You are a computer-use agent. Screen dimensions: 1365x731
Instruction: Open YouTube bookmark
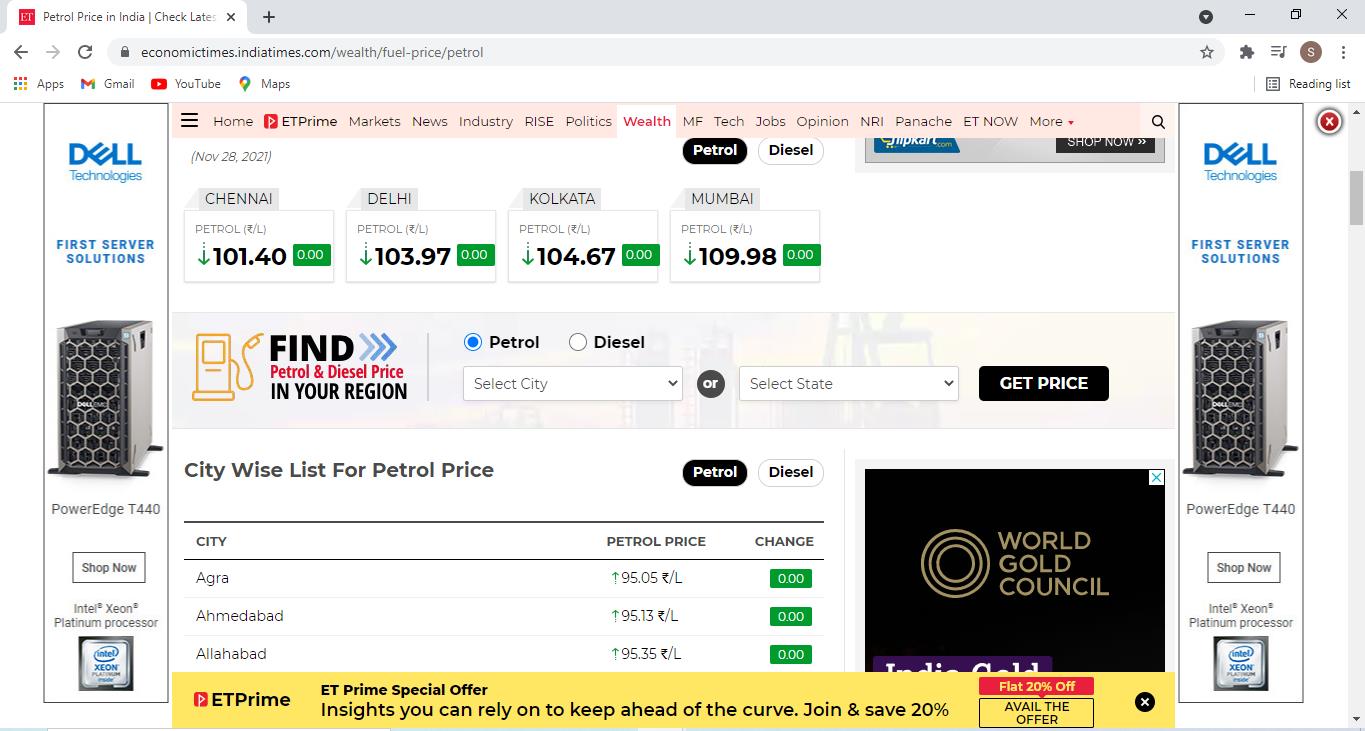186,84
